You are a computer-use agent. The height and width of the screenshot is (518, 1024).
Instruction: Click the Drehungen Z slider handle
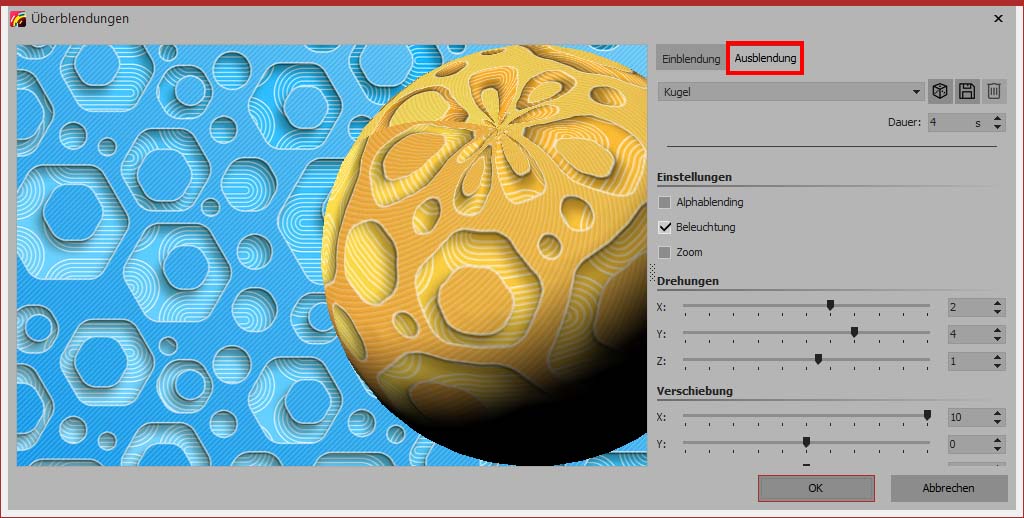pos(818,359)
